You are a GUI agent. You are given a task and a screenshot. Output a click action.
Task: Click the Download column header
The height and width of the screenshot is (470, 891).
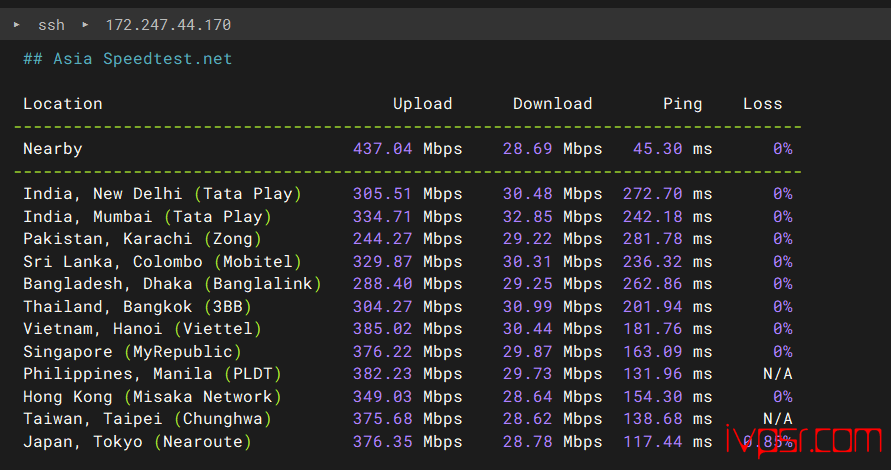[552, 103]
